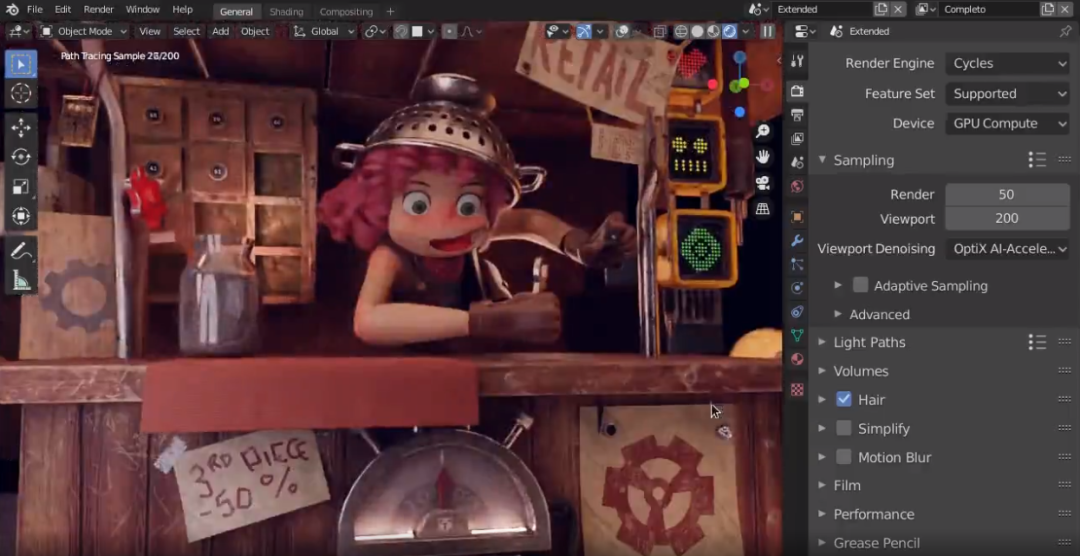This screenshot has width=1080, height=556.
Task: Activate the Transform tool
Action: (21, 216)
